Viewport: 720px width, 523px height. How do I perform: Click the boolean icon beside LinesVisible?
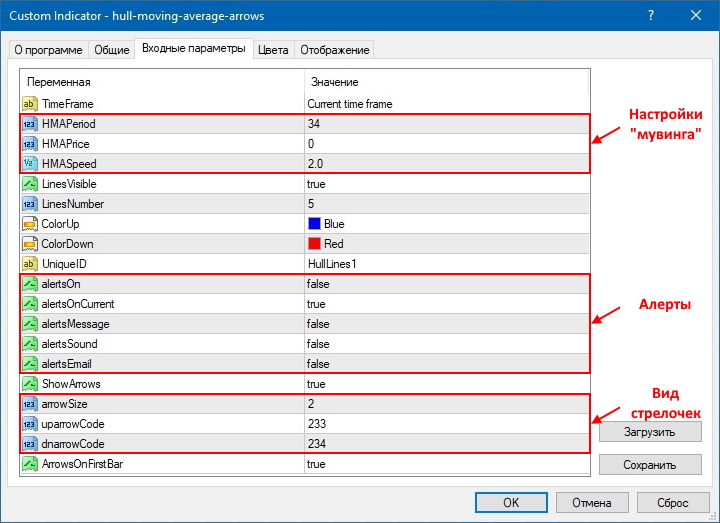(29, 184)
